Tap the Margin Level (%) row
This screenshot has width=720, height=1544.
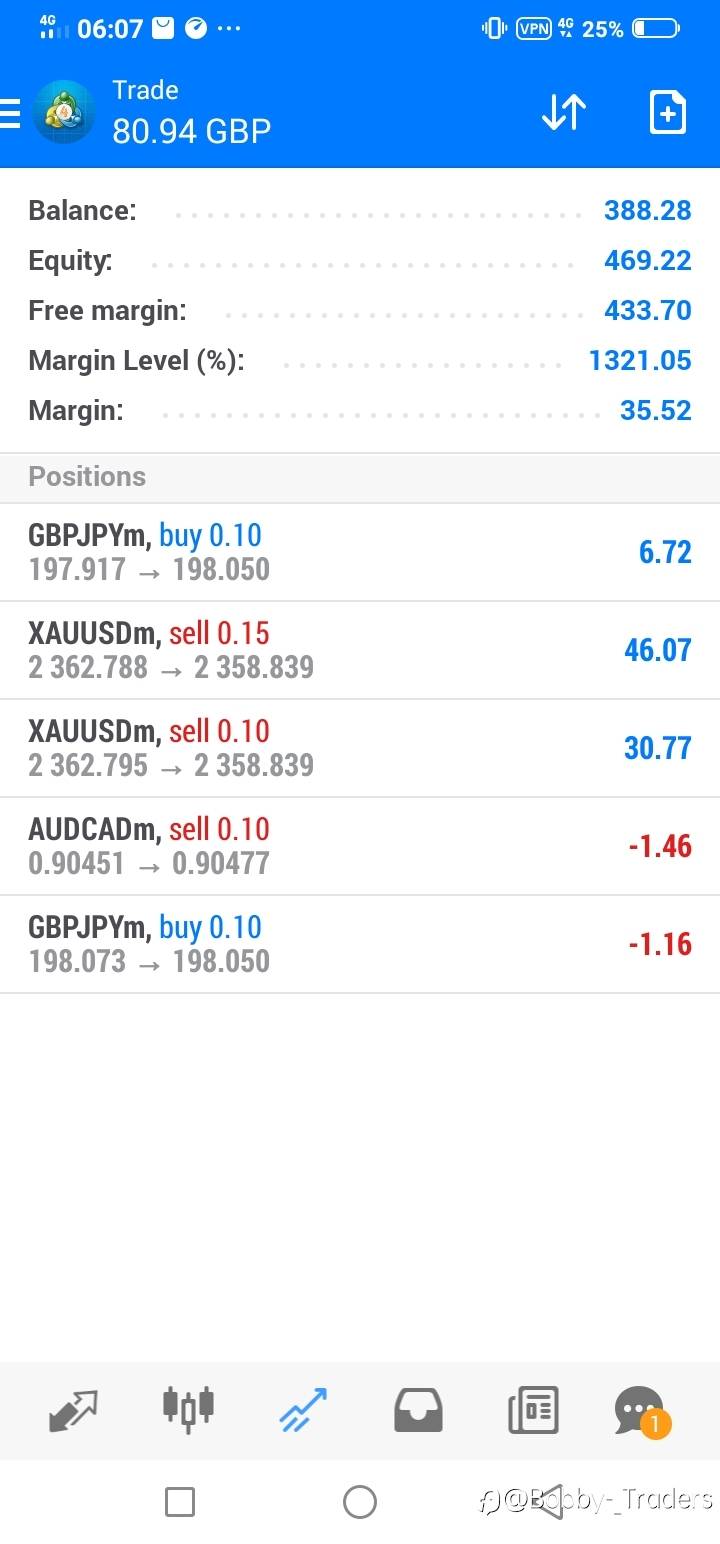coord(360,360)
